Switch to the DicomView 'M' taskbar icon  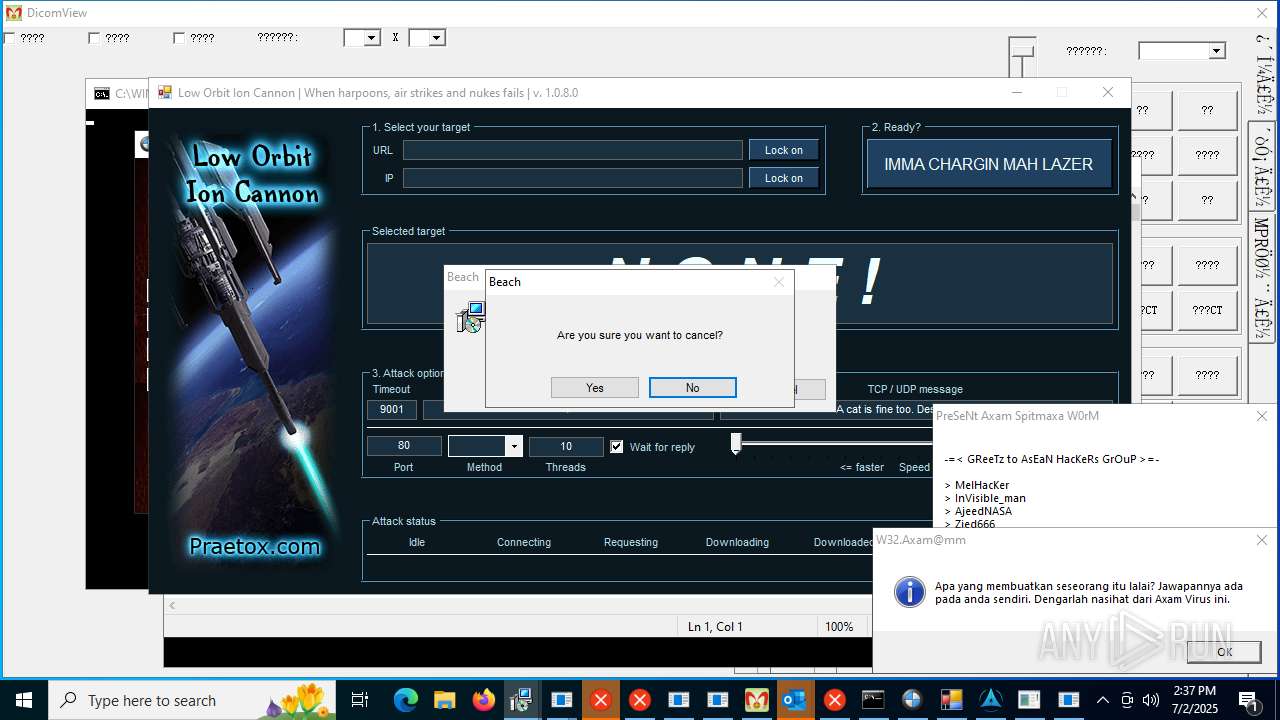[756, 700]
